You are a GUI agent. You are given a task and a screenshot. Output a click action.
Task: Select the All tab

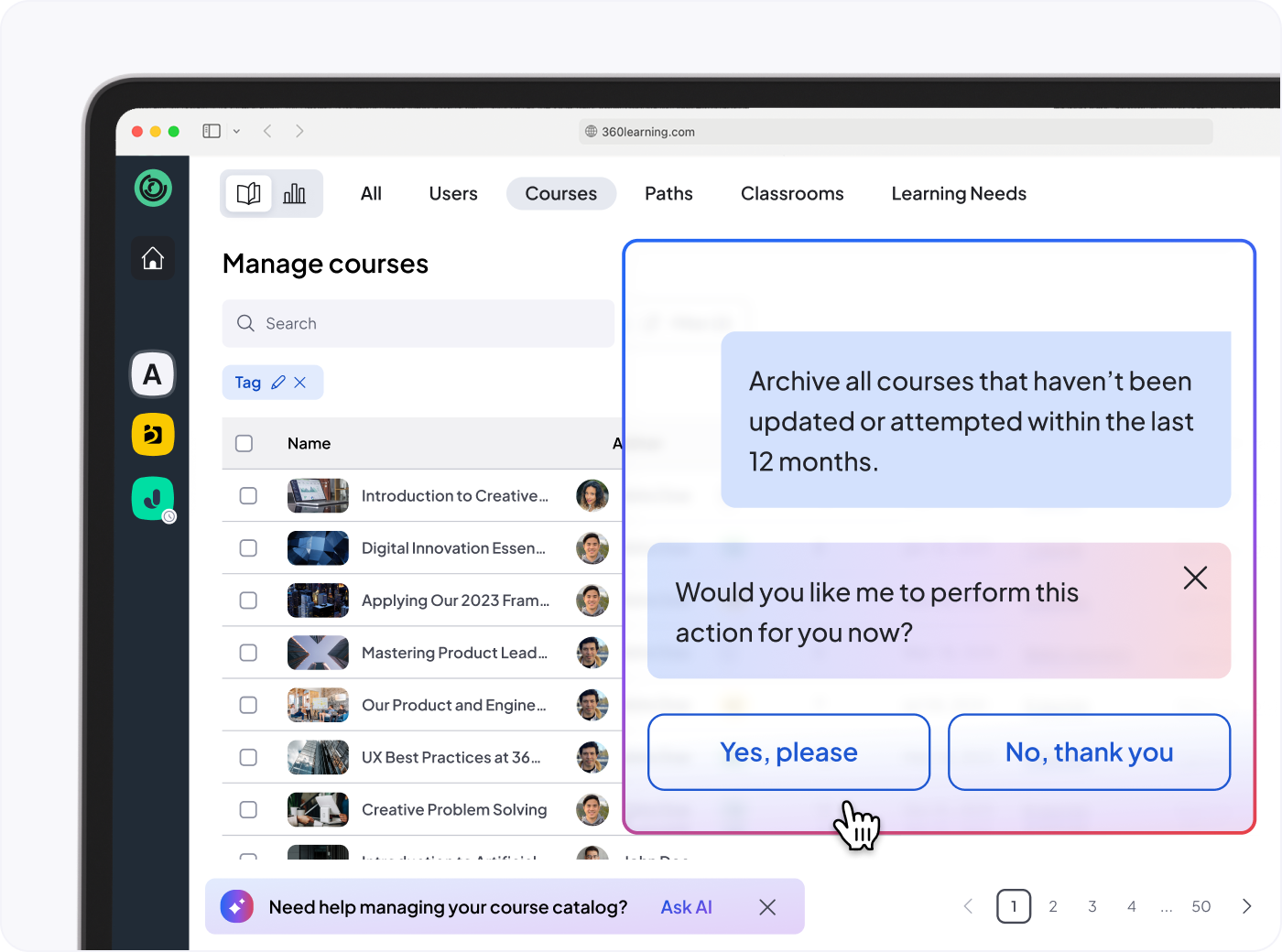[371, 193]
